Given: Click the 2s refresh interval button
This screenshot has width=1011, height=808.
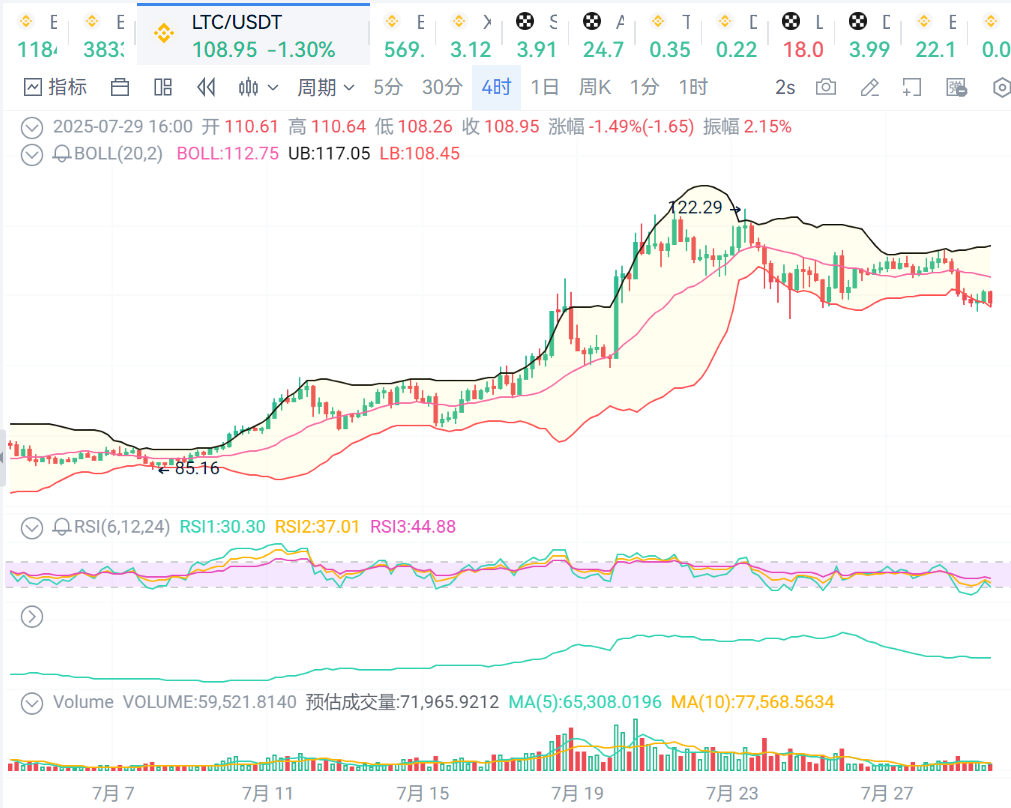Looking at the screenshot, I should [785, 87].
